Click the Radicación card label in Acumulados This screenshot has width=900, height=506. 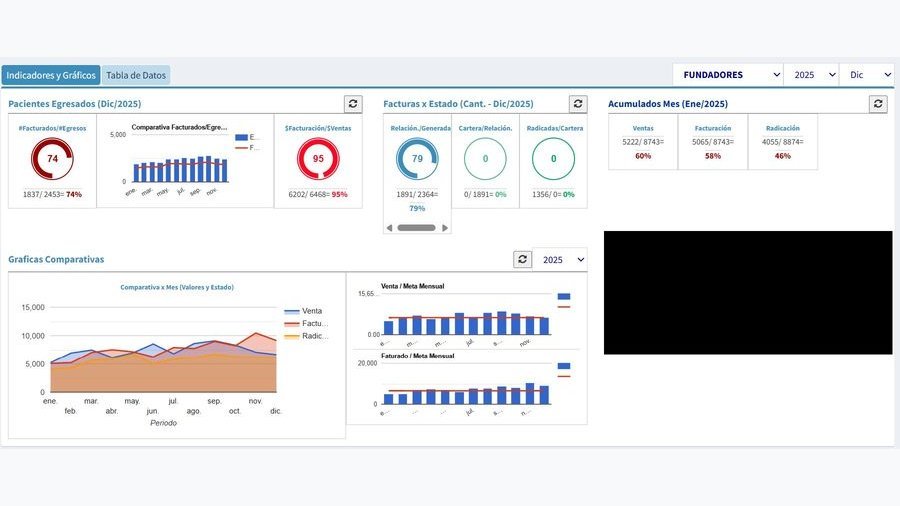coord(783,128)
